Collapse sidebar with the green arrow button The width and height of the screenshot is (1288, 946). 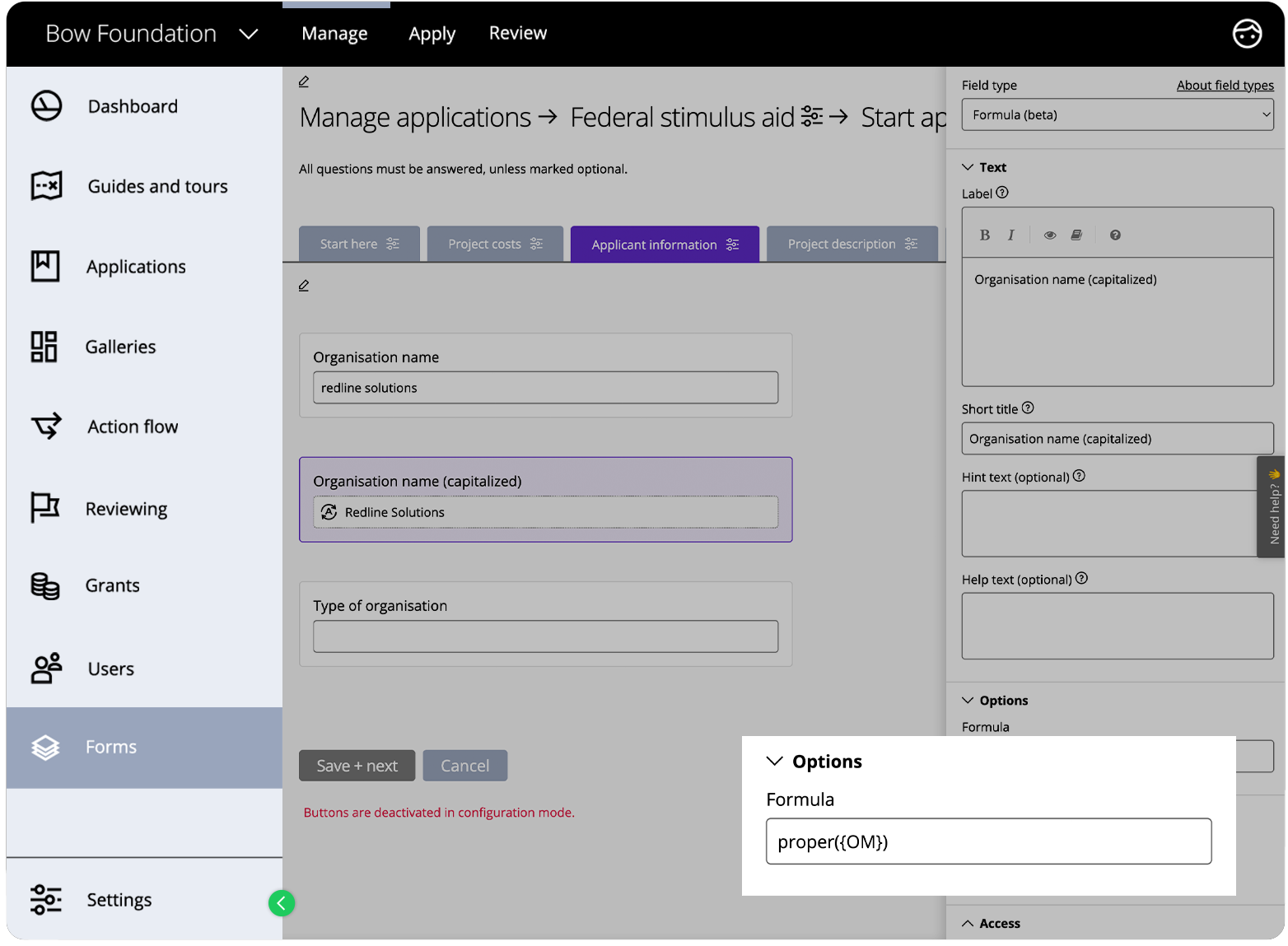(281, 903)
